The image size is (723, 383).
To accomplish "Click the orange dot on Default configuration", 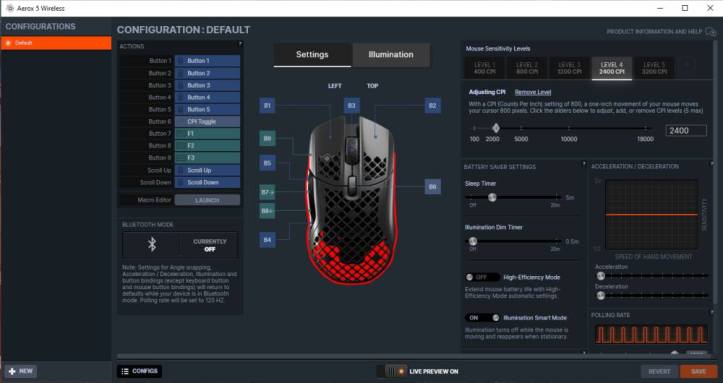I will click(x=9, y=43).
